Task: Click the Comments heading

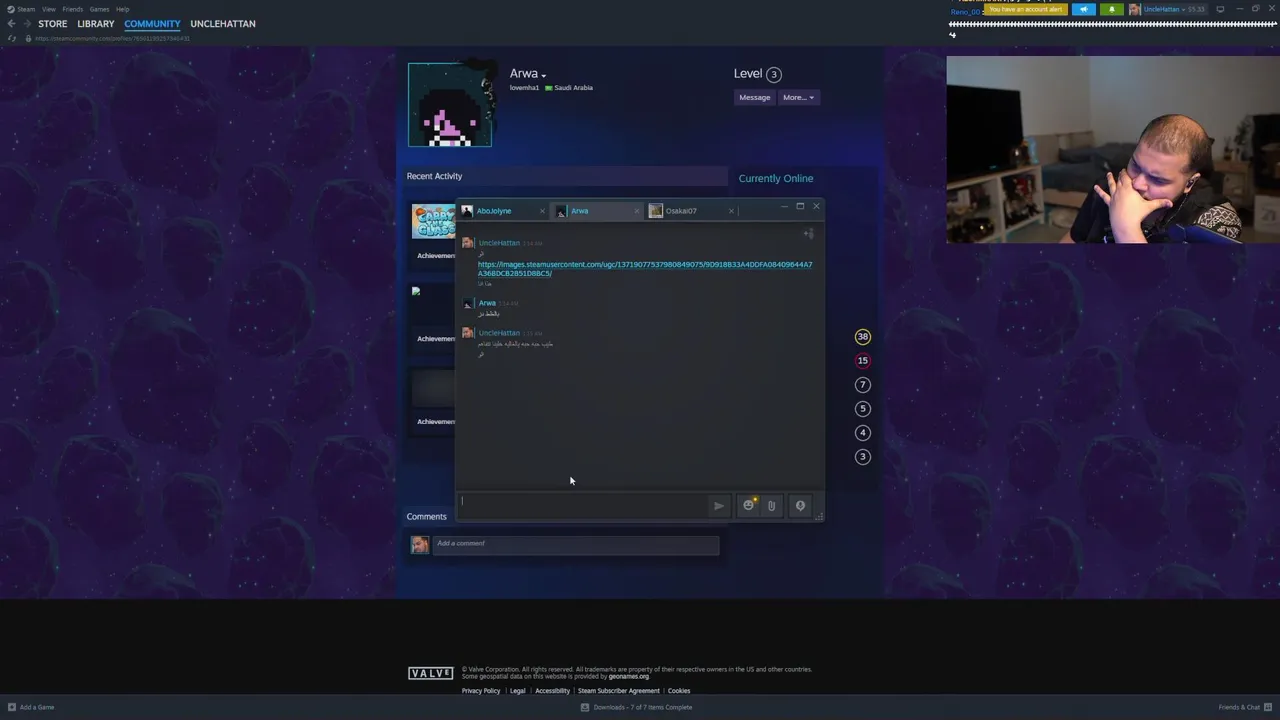Action: pyautogui.click(x=427, y=517)
